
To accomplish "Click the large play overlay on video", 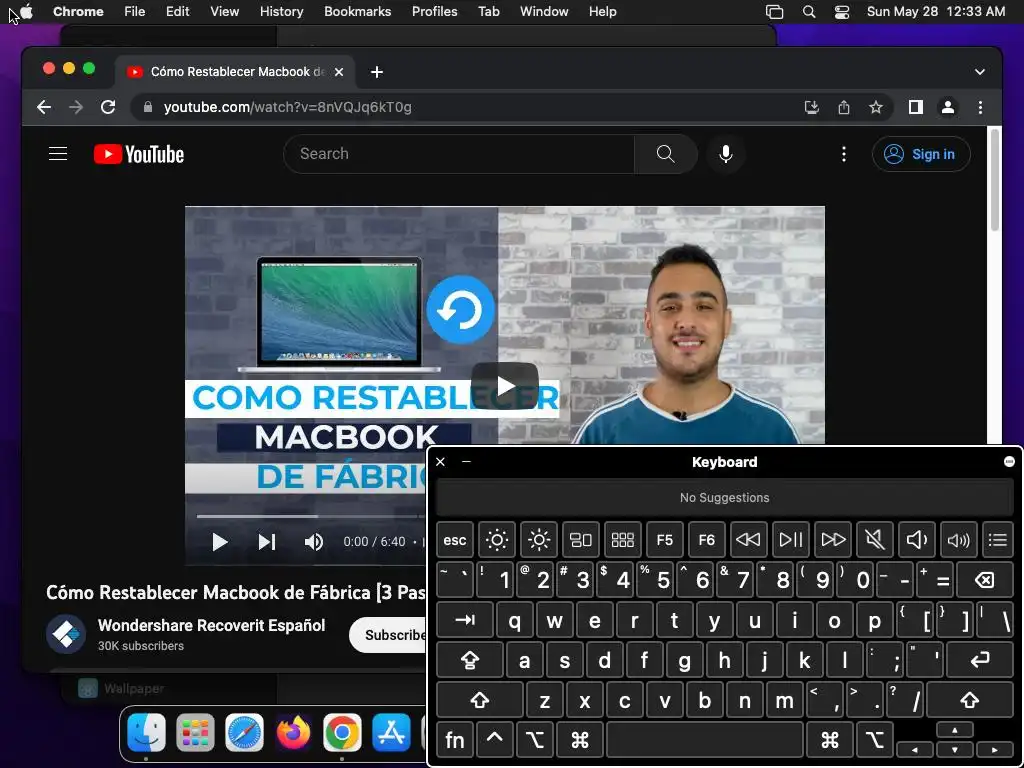I will [505, 385].
